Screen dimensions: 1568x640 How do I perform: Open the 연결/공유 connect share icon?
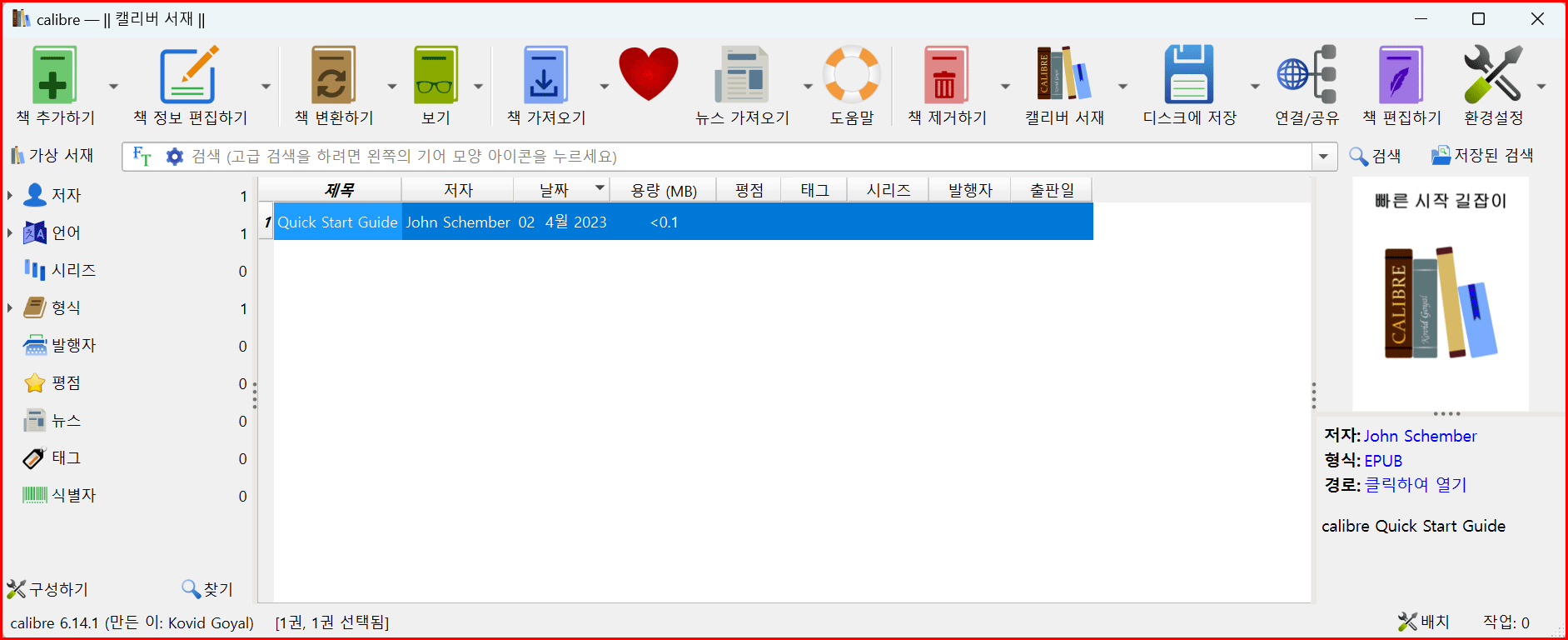pos(1307,75)
